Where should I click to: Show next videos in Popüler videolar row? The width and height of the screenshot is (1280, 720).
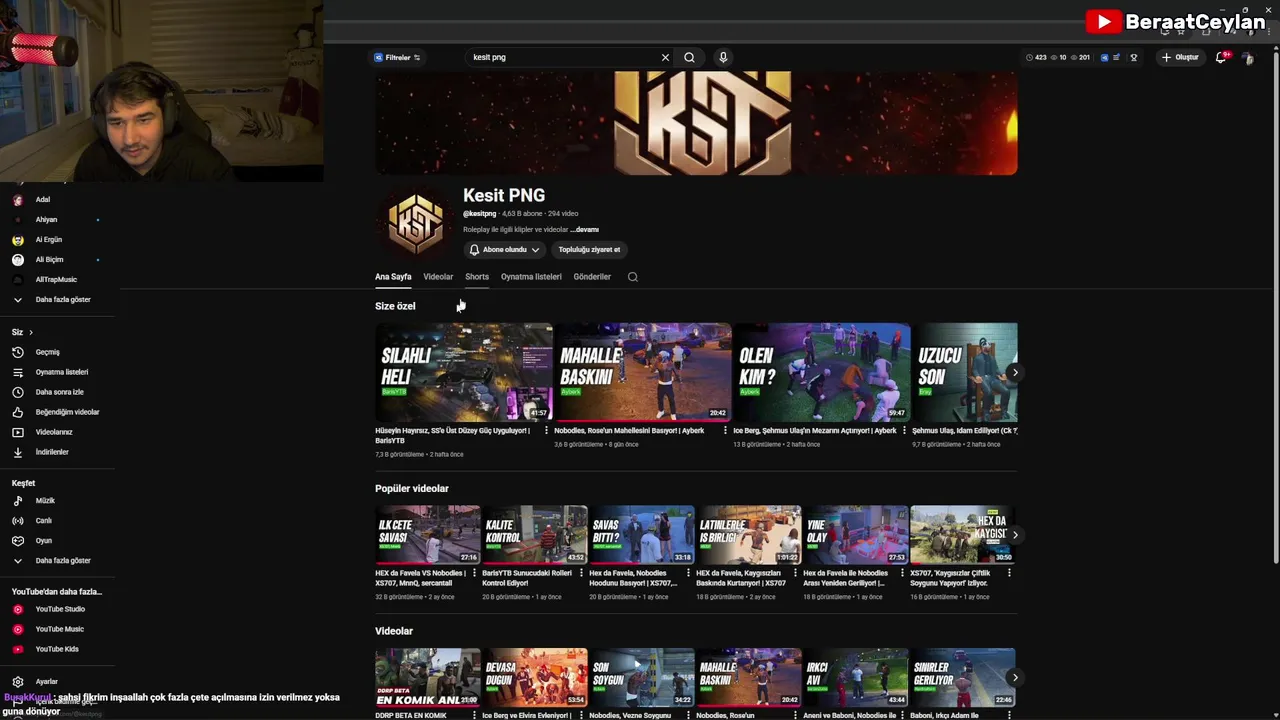coord(1015,535)
